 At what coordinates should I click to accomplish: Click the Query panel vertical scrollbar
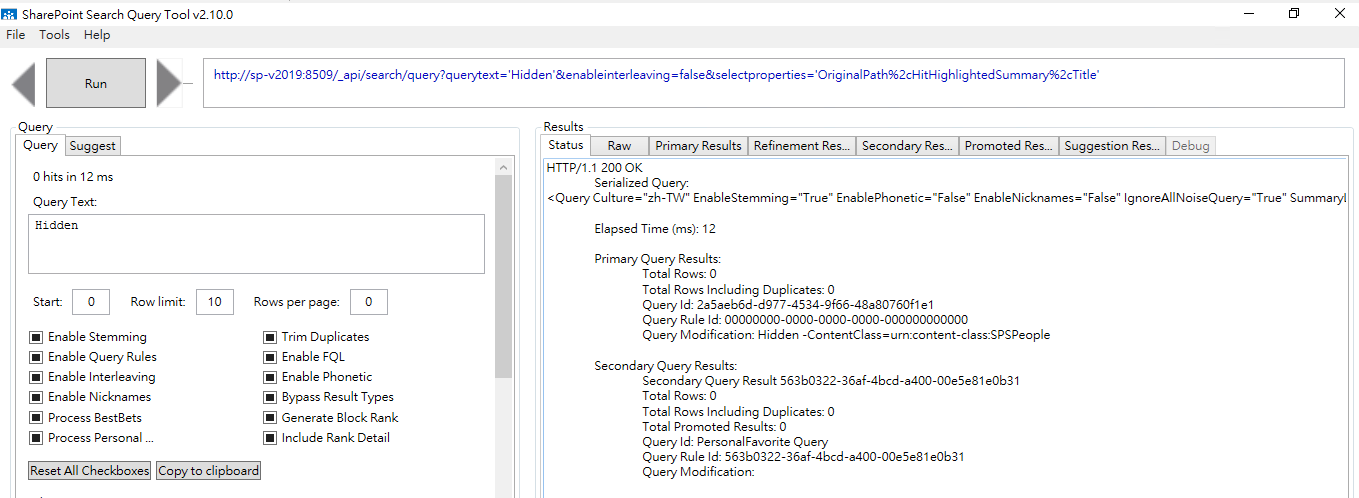click(504, 300)
